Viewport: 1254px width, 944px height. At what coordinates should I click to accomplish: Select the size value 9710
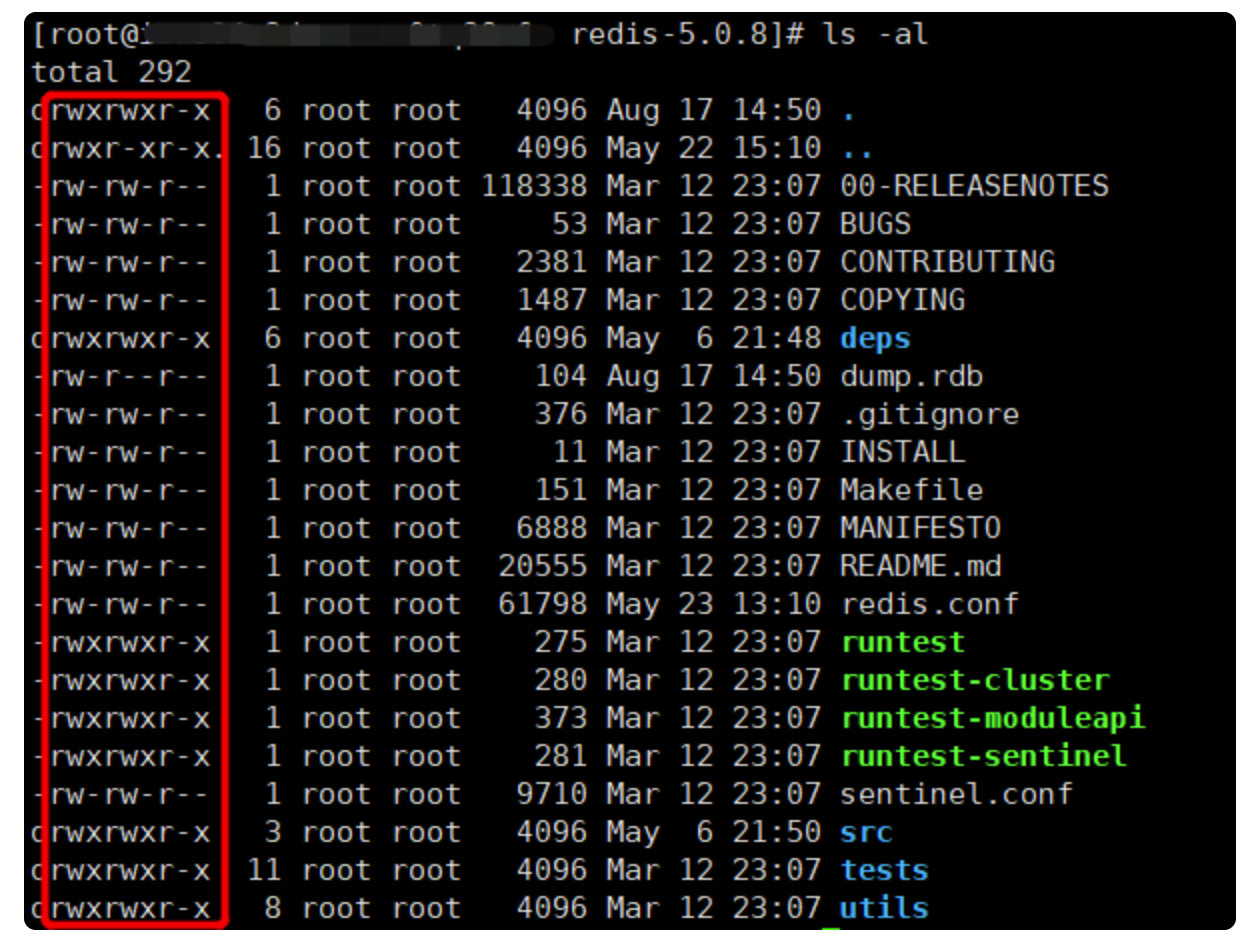552,794
